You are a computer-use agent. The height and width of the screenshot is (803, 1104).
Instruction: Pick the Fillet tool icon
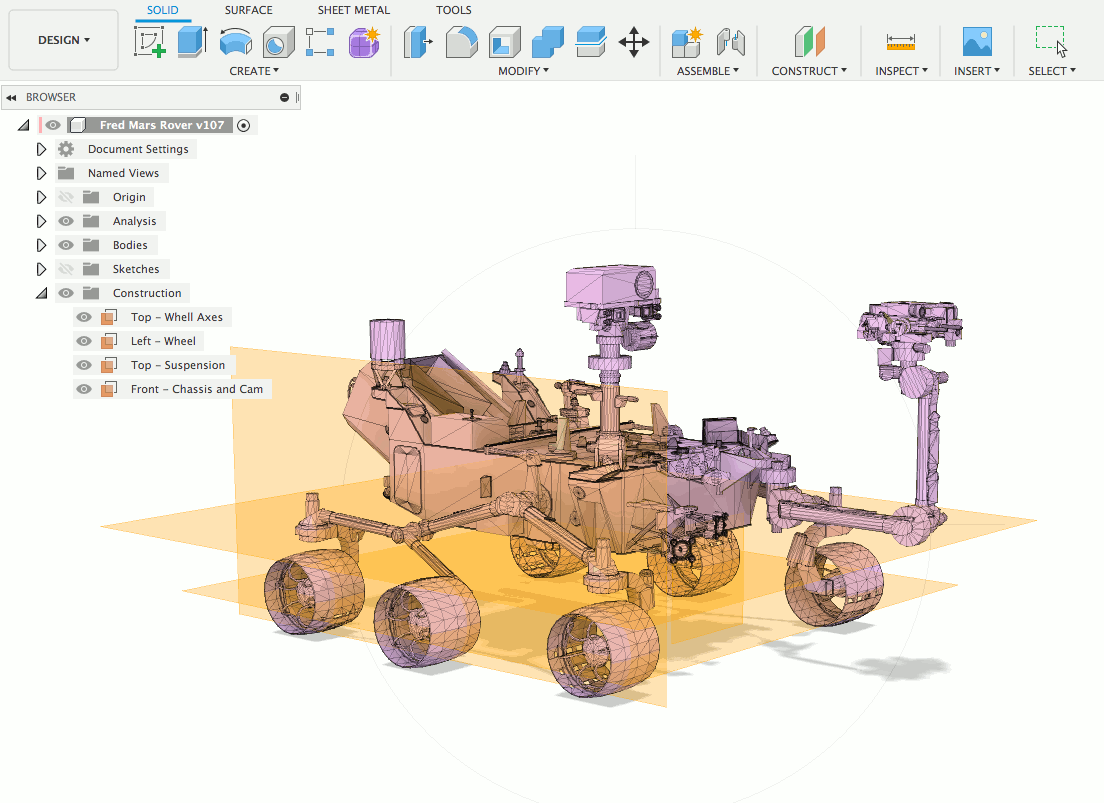click(x=461, y=42)
